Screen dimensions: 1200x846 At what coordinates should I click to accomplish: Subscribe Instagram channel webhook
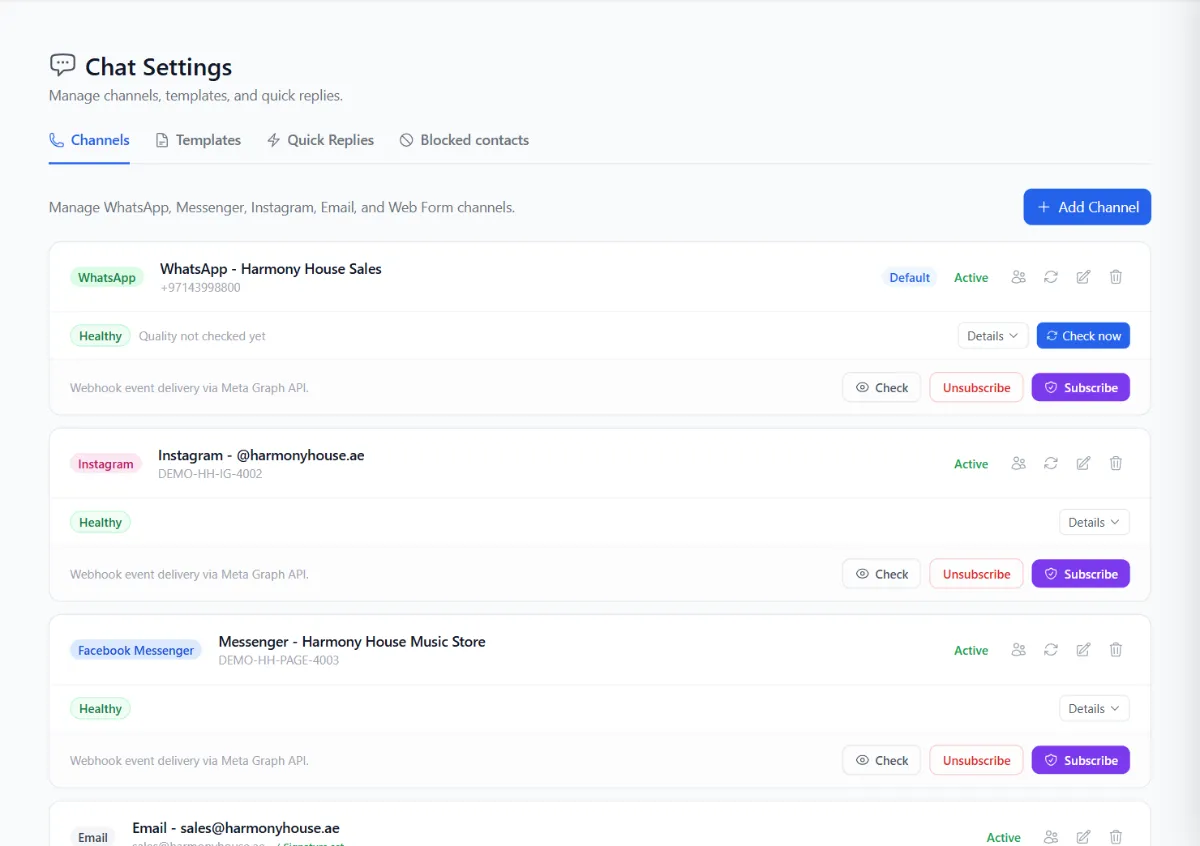(x=1081, y=574)
